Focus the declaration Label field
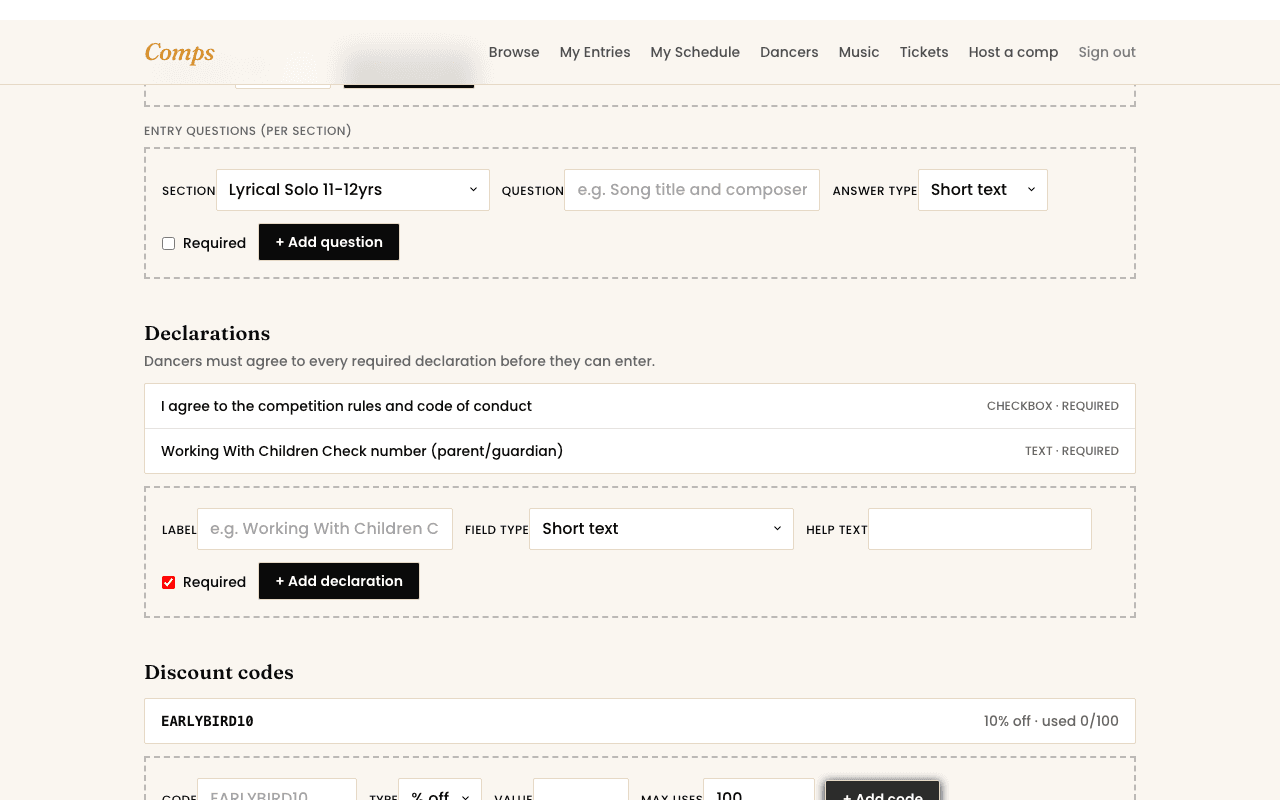This screenshot has height=800, width=1280. point(325,529)
